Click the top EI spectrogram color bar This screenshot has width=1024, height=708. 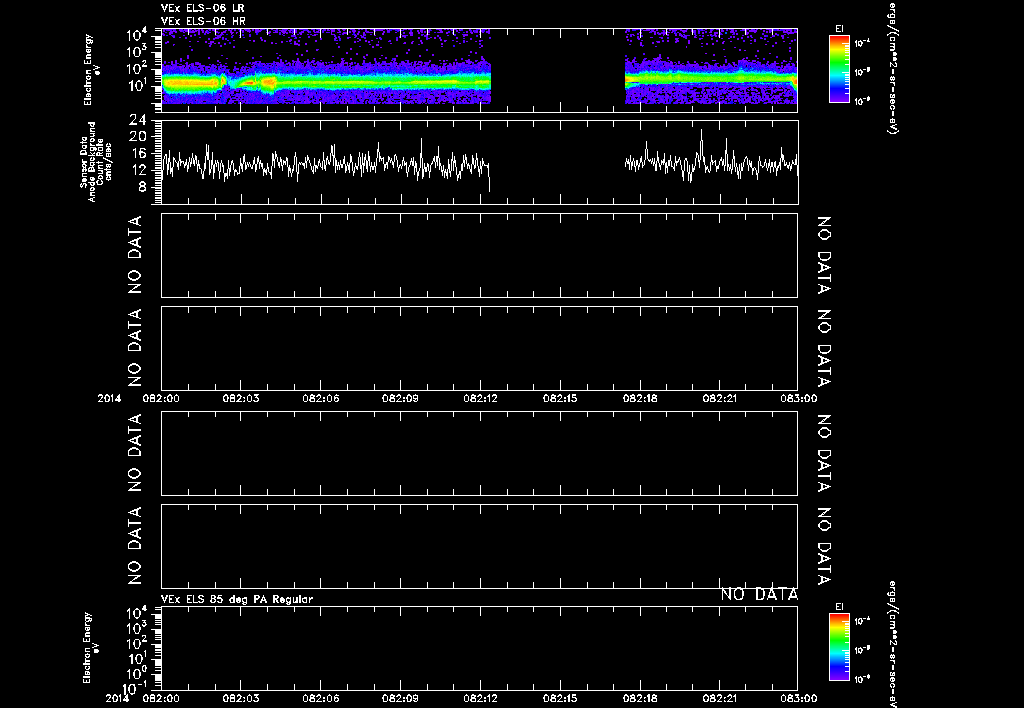point(839,69)
